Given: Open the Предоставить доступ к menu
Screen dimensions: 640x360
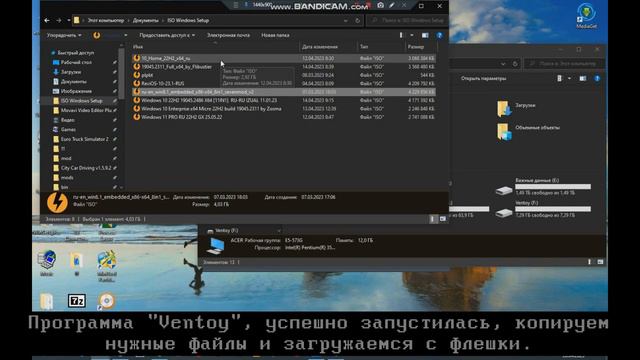Looking at the screenshot, I should click(x=167, y=35).
